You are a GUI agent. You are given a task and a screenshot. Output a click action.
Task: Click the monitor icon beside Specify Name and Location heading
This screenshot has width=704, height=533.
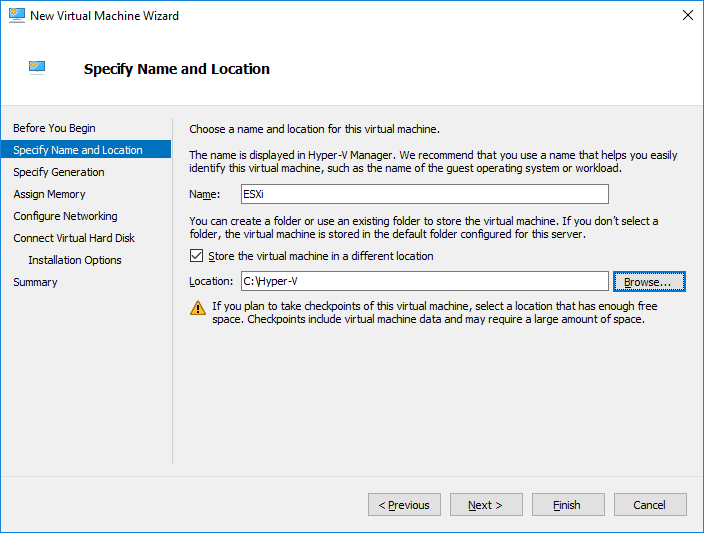37,67
